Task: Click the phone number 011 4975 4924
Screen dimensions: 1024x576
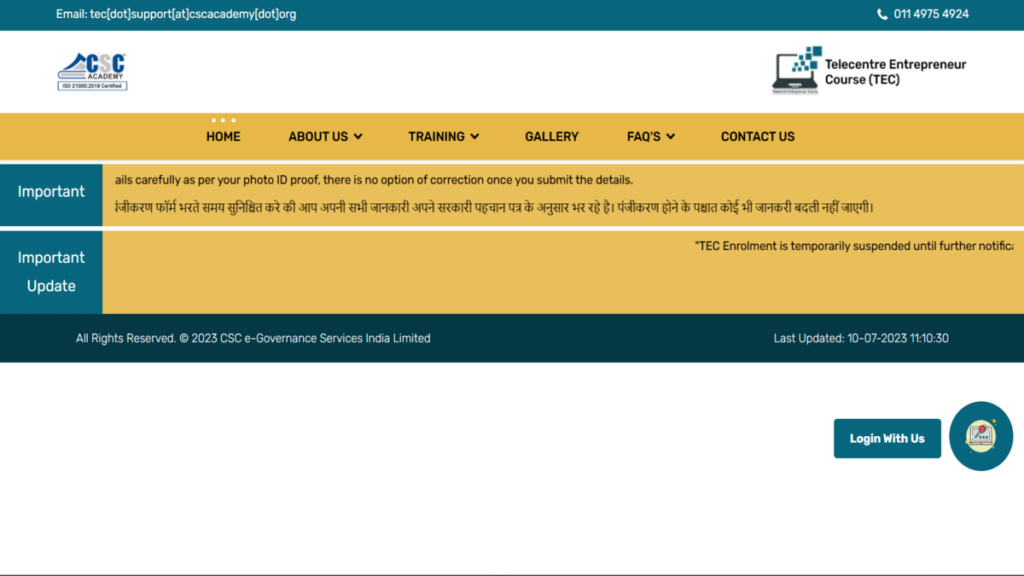Action: pos(931,14)
